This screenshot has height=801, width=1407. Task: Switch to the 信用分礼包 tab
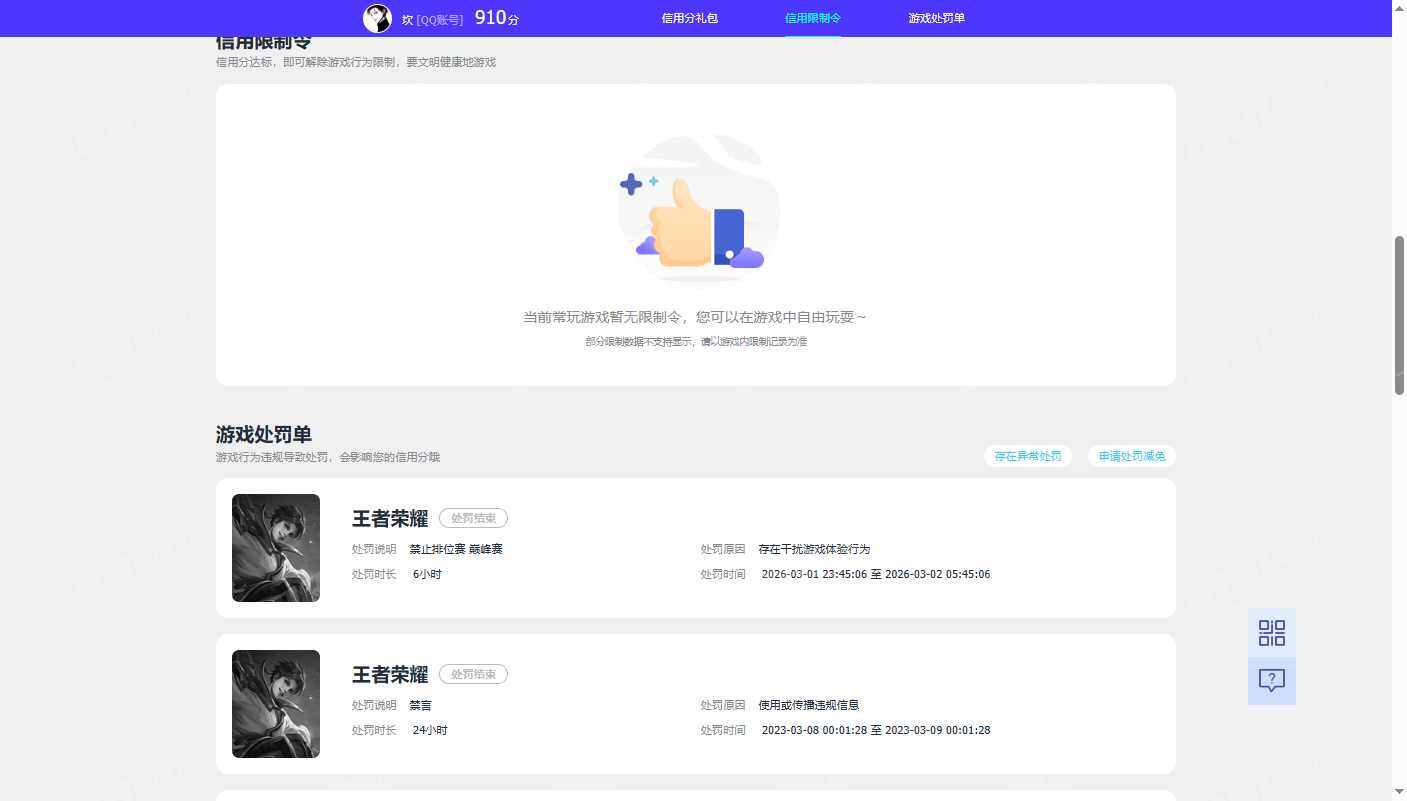click(x=689, y=18)
